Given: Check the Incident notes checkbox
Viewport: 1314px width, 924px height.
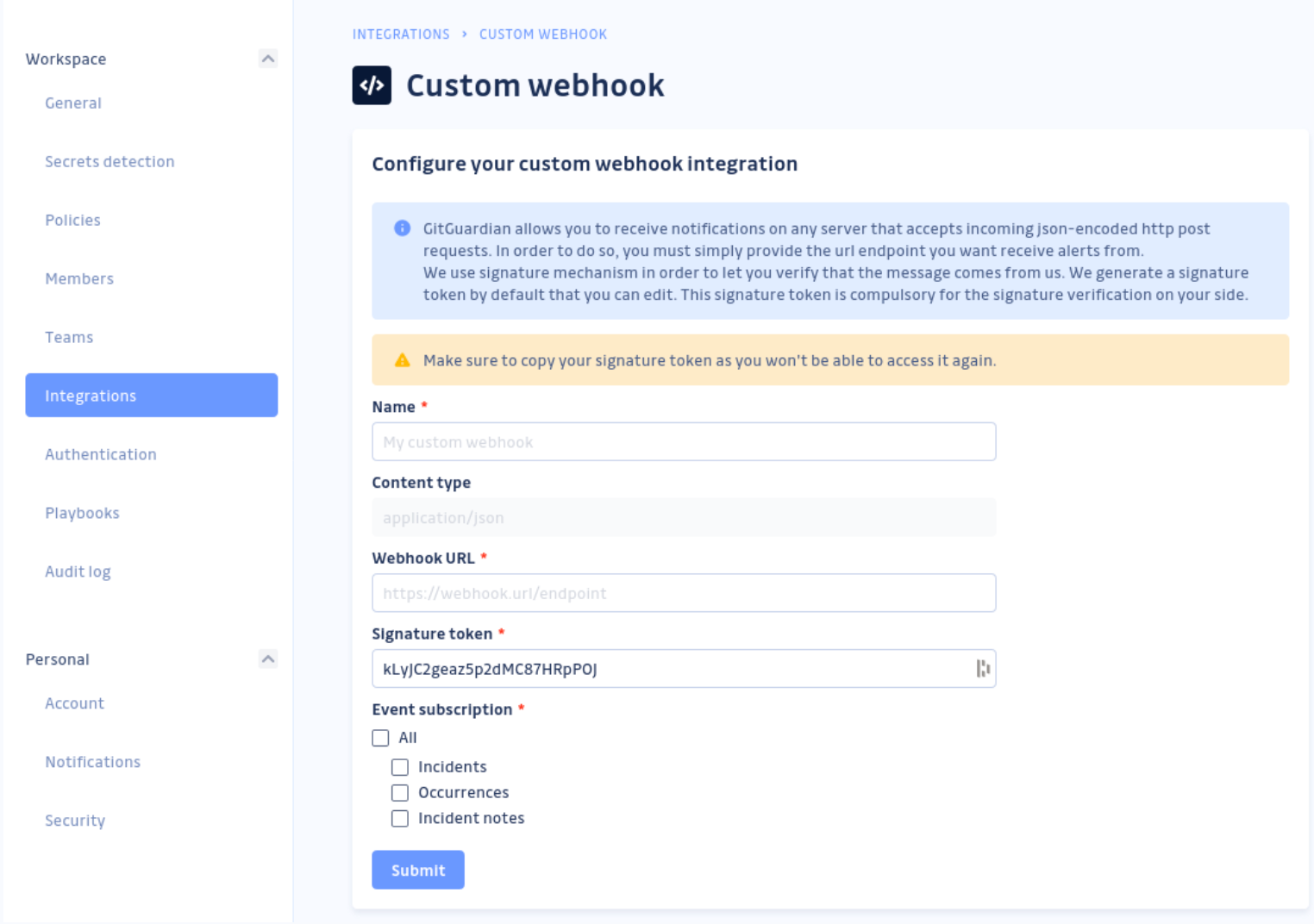Looking at the screenshot, I should tap(399, 818).
